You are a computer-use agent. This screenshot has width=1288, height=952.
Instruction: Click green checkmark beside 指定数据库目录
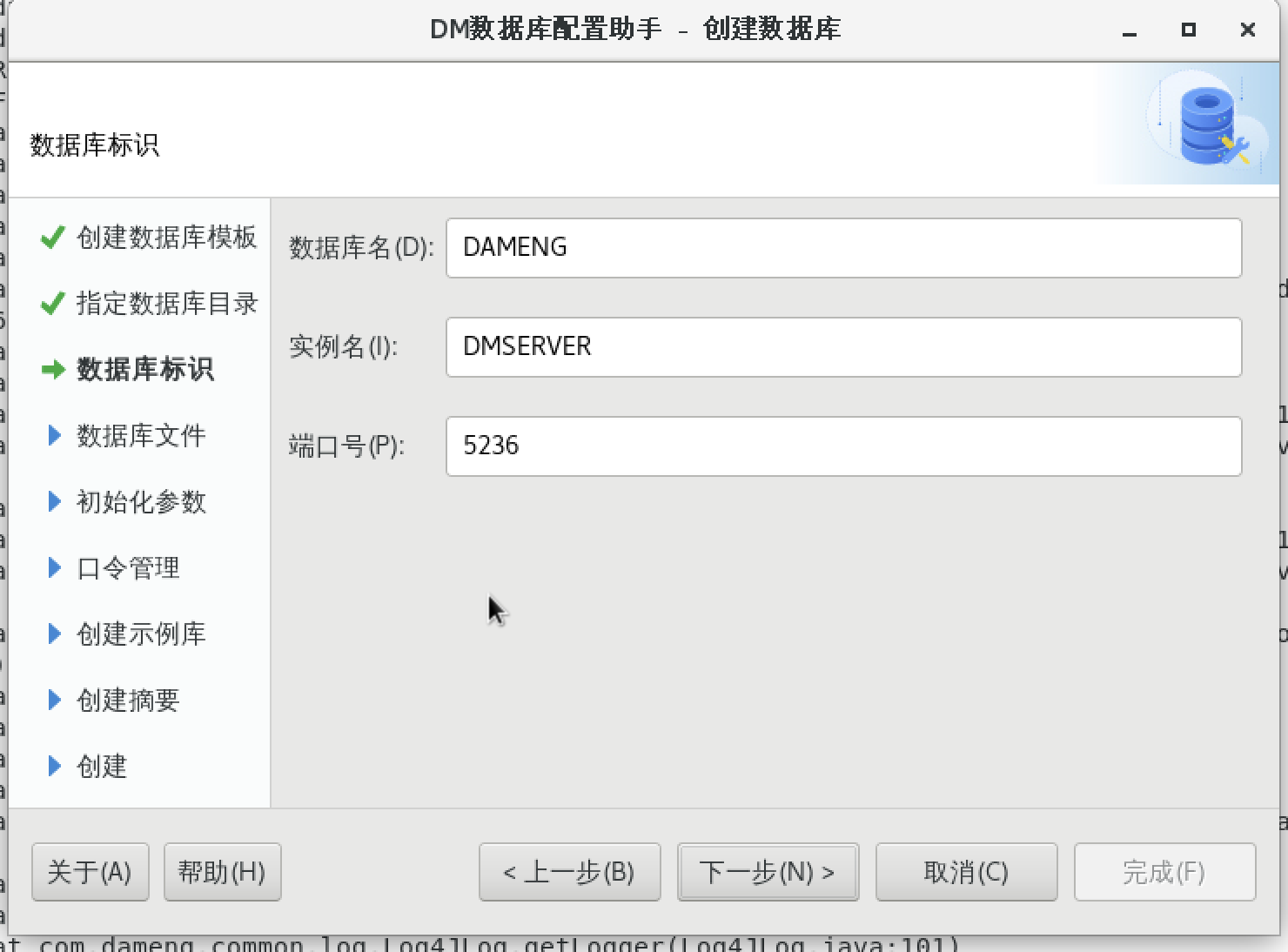[53, 303]
